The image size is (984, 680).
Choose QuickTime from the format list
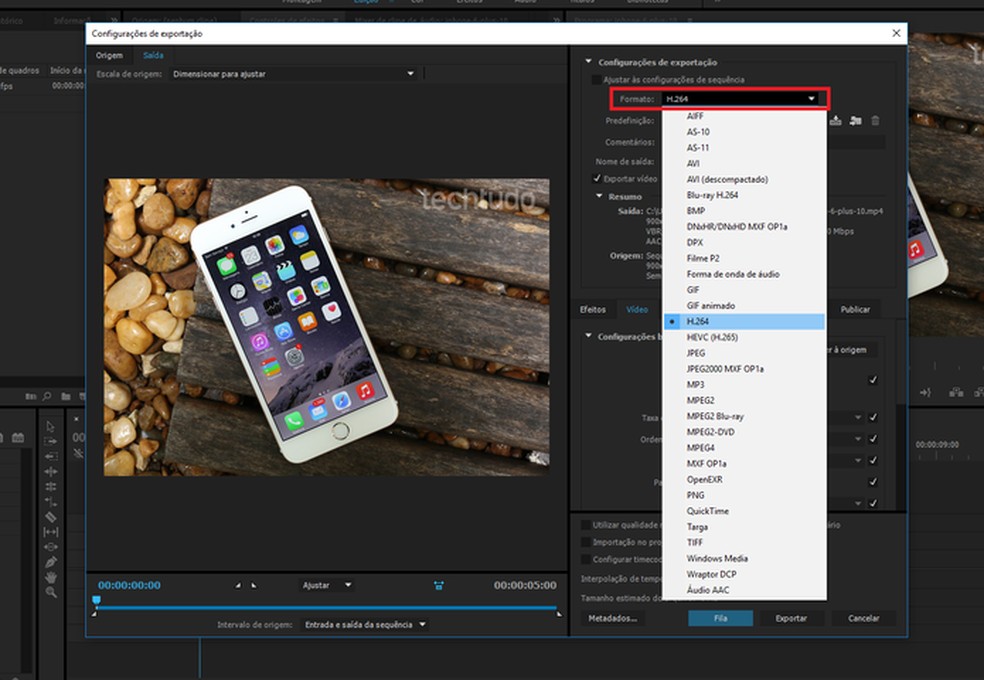(x=707, y=511)
